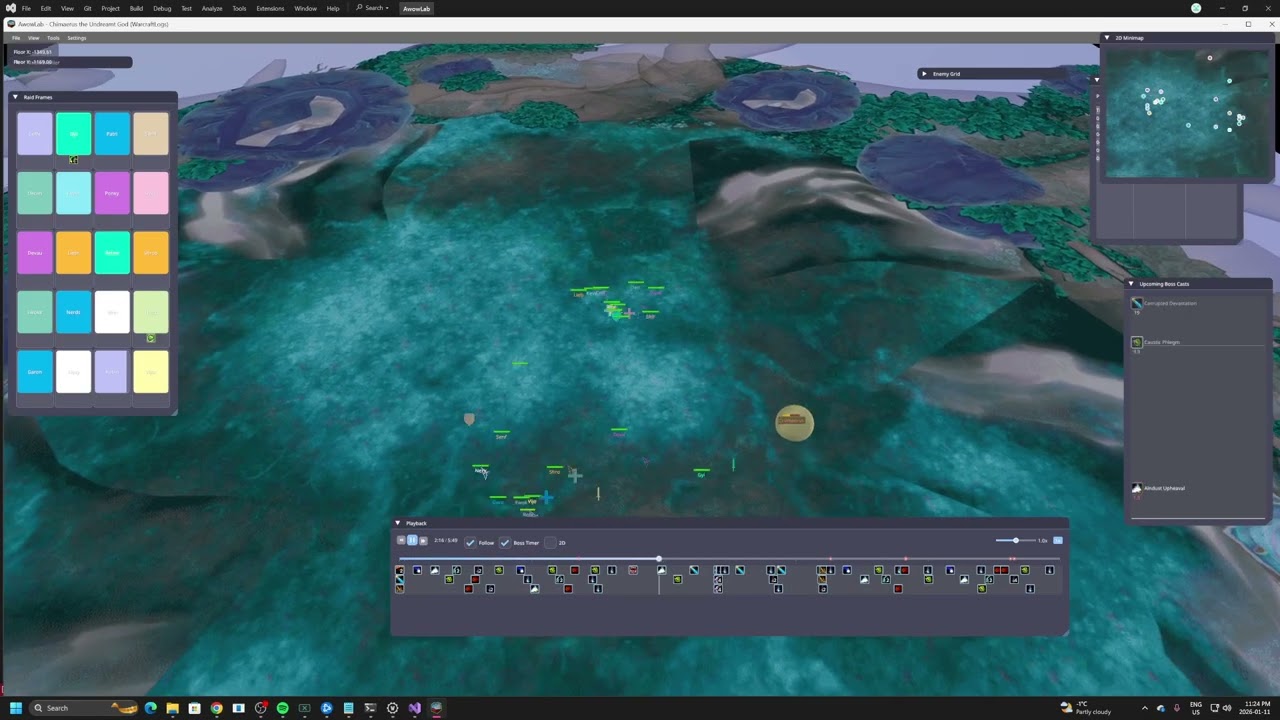Collapse the Upcoming Boss Casts panel
This screenshot has width=1280, height=720.
pyautogui.click(x=1131, y=284)
